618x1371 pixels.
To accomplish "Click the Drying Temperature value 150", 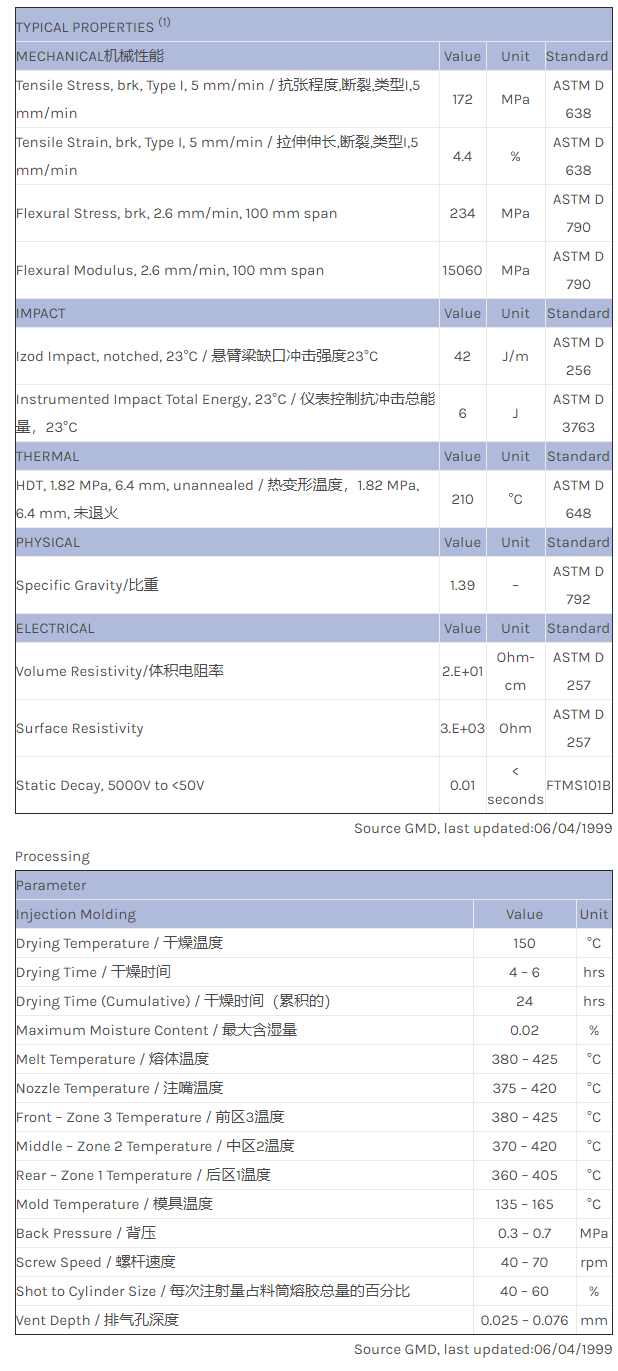I will 524,943.
